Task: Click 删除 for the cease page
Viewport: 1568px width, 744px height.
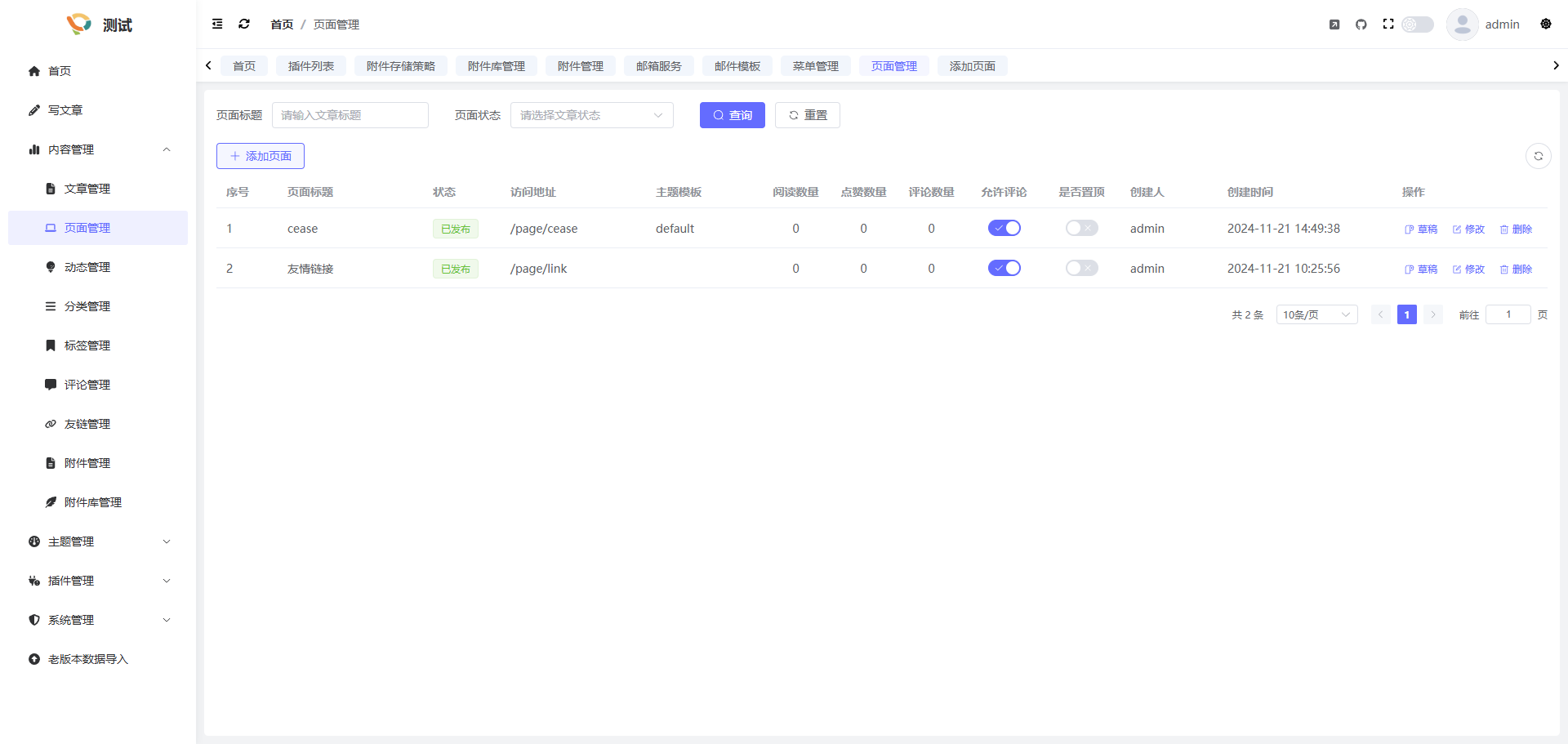Action: pos(1516,229)
